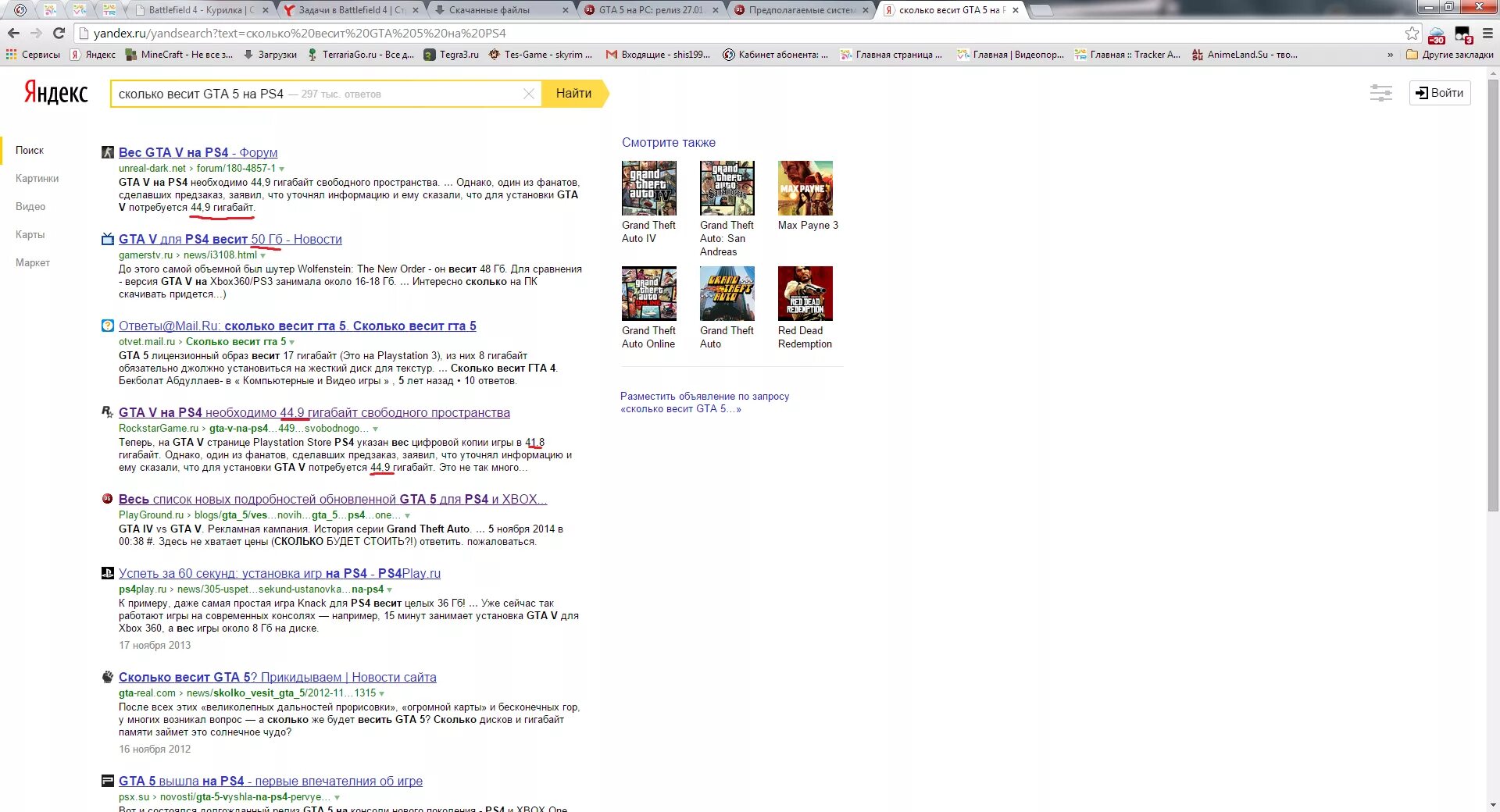Screen dimensions: 1500x812
Task: Expand options for PlayGround.ru result
Action: (407, 515)
